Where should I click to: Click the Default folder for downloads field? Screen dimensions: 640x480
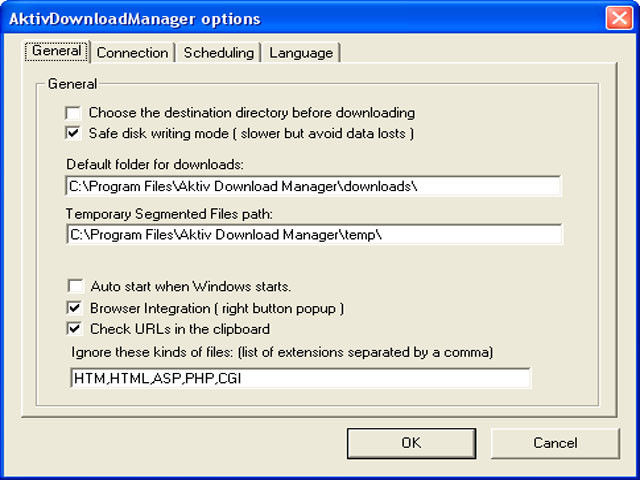tap(313, 187)
